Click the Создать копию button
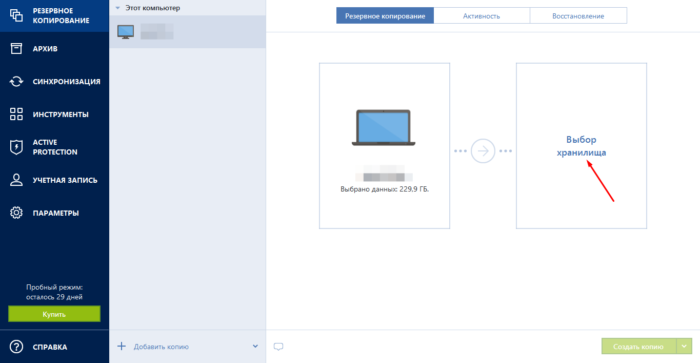The width and height of the screenshot is (700, 363). [639, 346]
